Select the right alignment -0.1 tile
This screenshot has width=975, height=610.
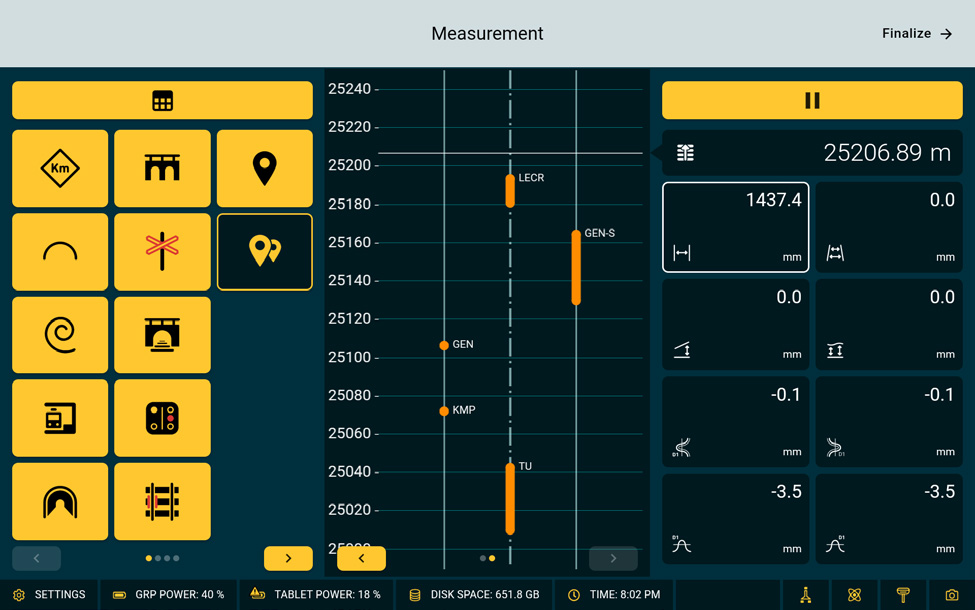[x=889, y=422]
